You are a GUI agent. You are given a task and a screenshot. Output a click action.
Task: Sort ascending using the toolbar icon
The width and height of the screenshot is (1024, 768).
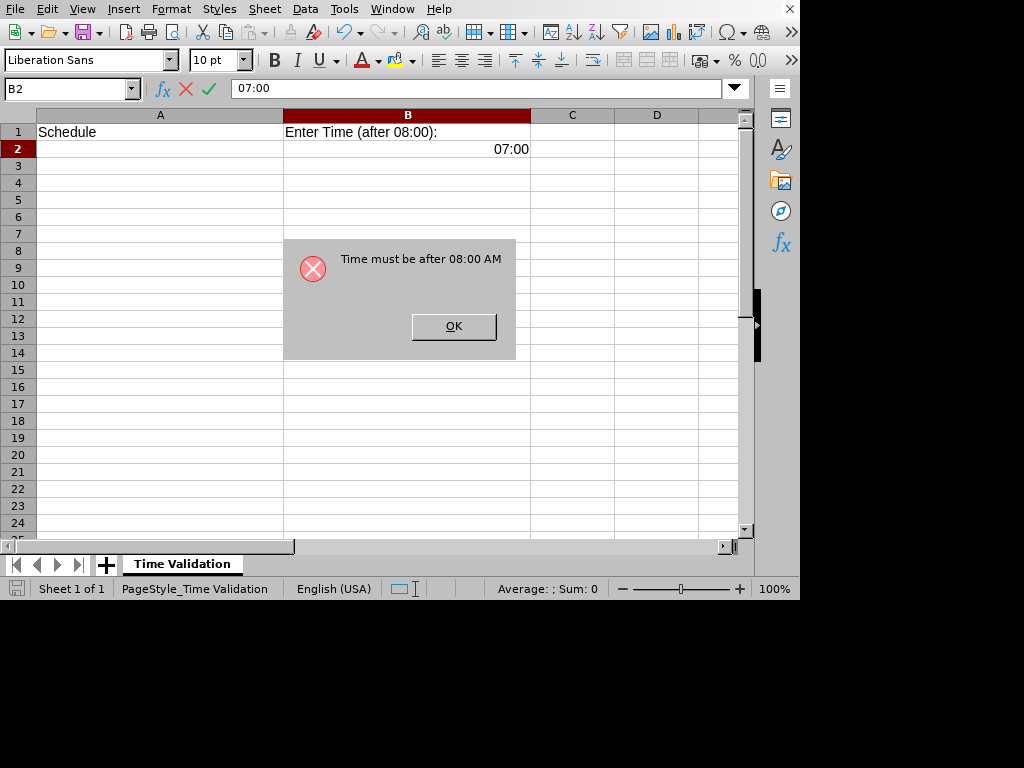pos(573,32)
